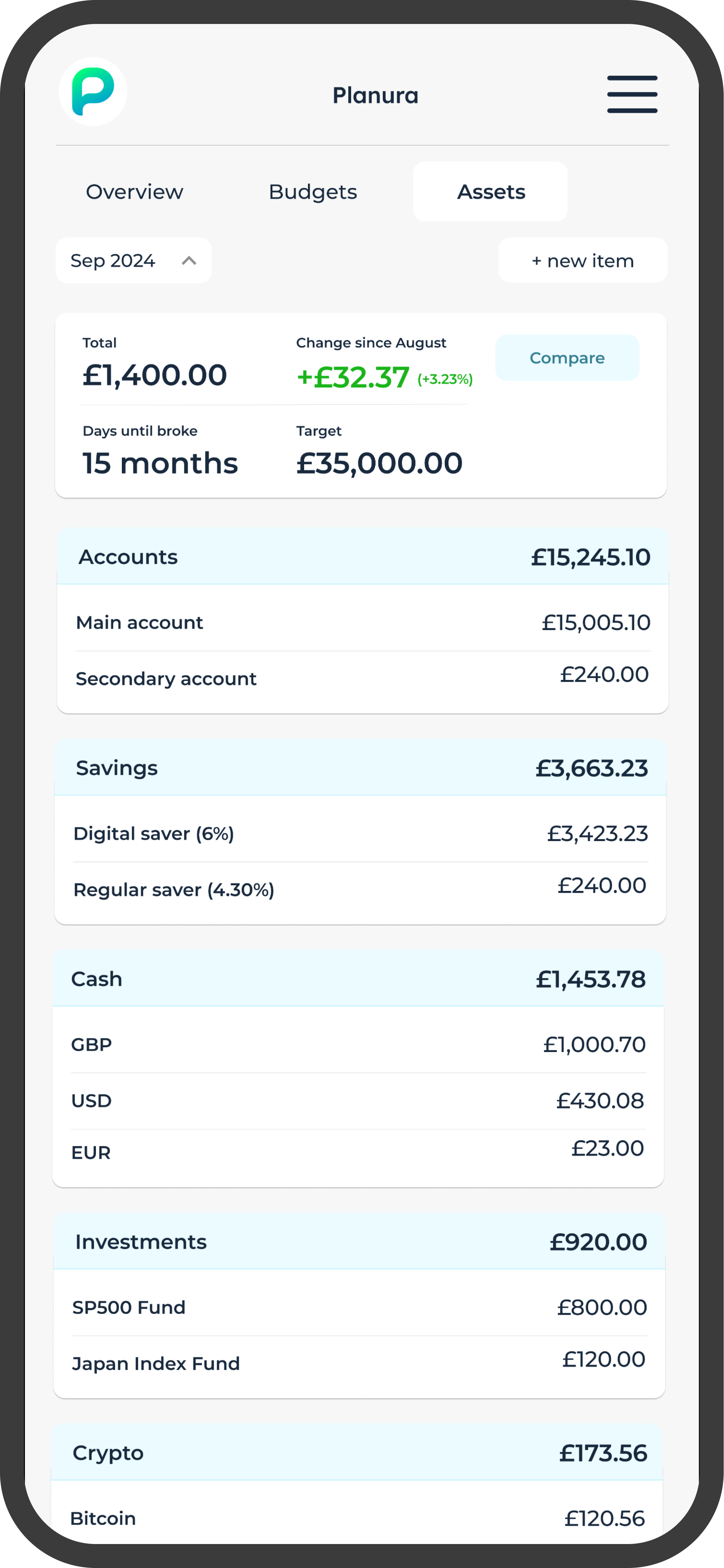
Task: Toggle the Investments section header
Action: click(359, 1242)
